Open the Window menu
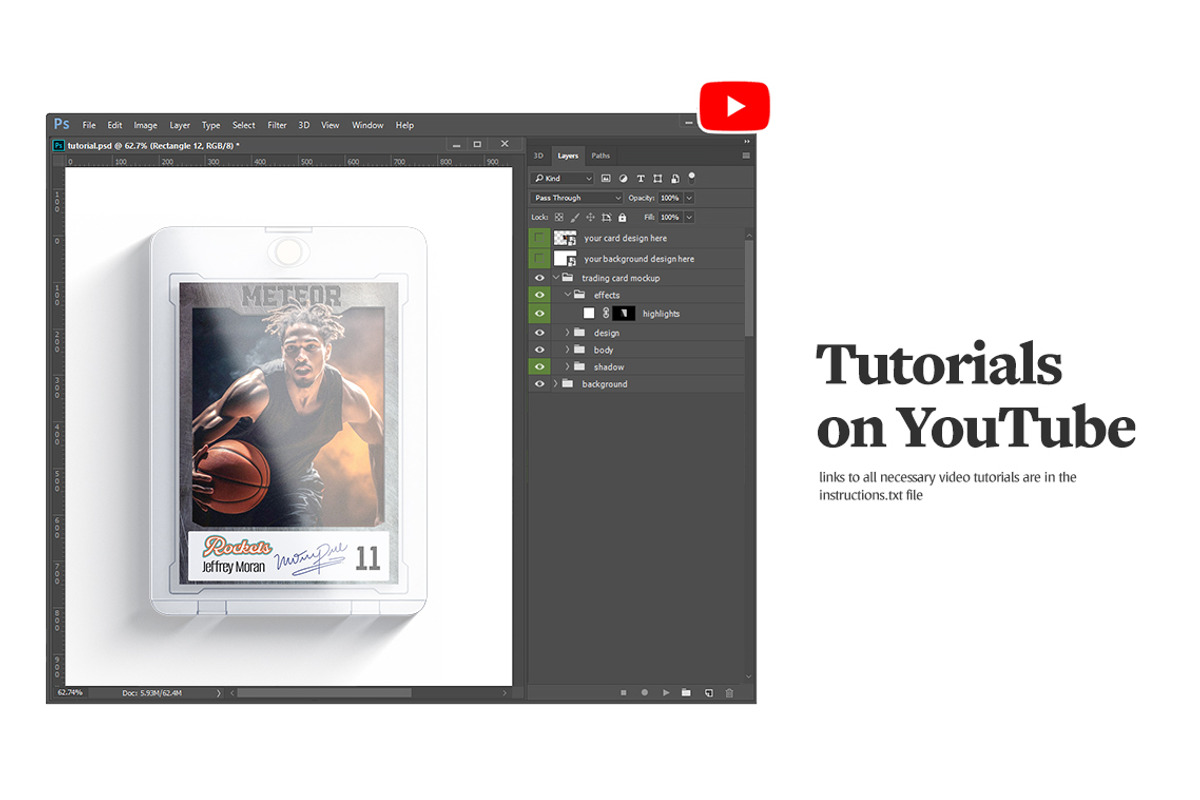 click(x=367, y=125)
